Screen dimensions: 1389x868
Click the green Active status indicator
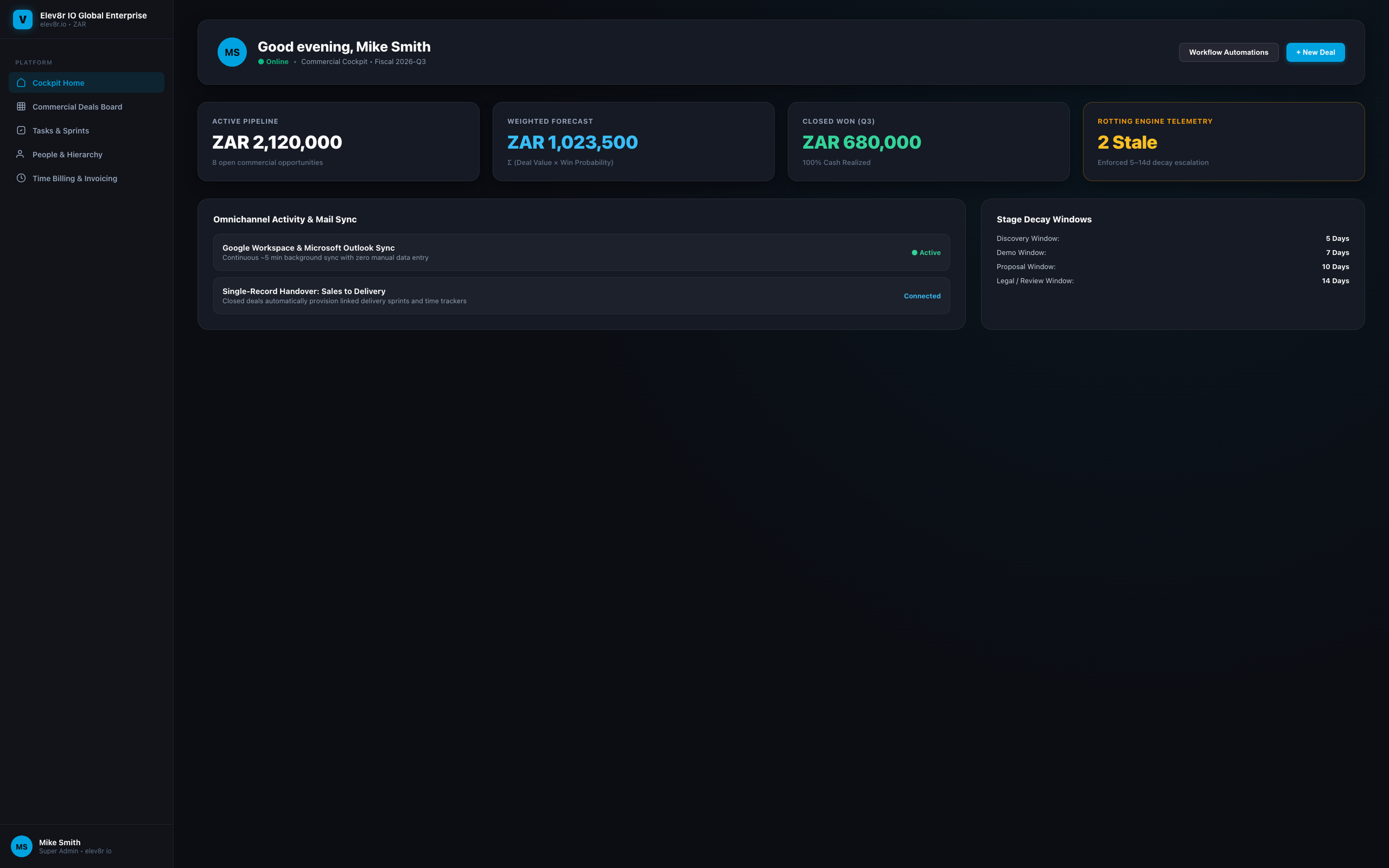tap(926, 253)
